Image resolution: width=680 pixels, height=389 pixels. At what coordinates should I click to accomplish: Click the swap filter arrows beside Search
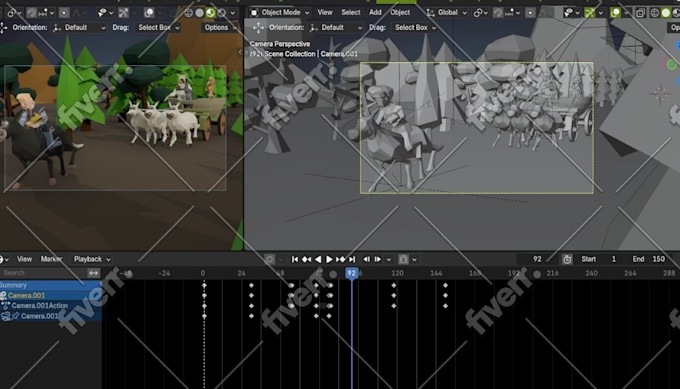coord(94,273)
